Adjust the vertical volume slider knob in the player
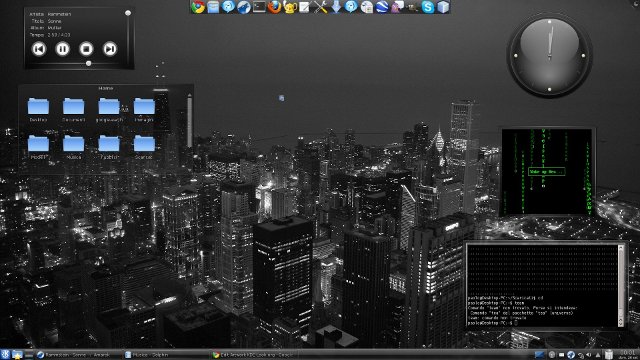This screenshot has height=360, width=640. (128, 13)
